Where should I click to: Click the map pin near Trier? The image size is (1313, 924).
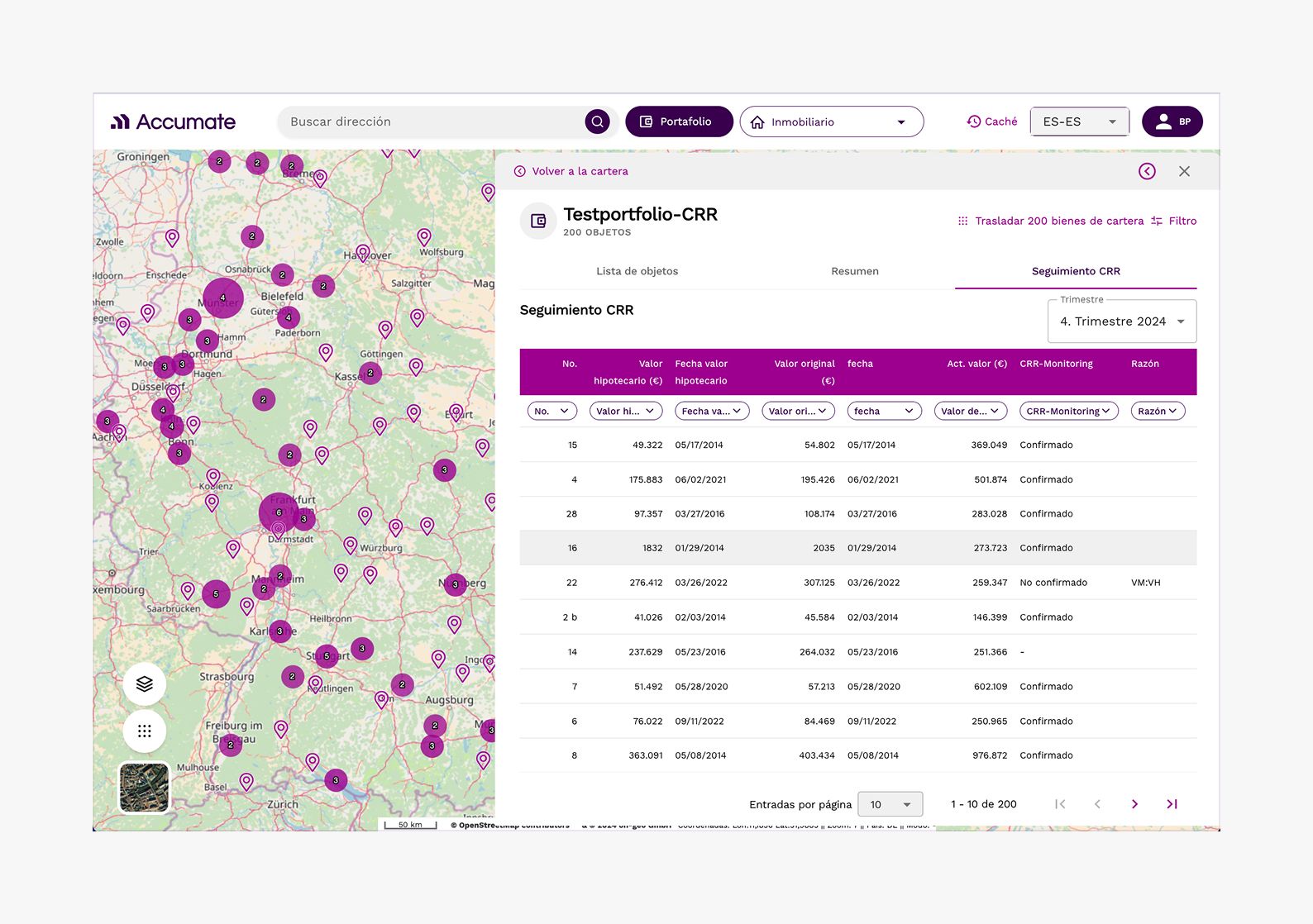coord(233,548)
